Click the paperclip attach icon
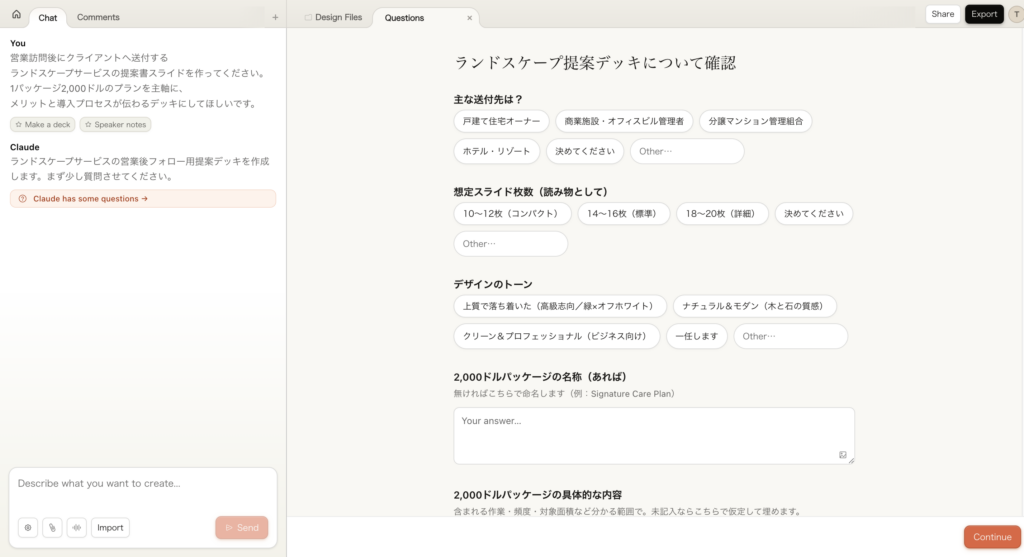 tap(52, 527)
